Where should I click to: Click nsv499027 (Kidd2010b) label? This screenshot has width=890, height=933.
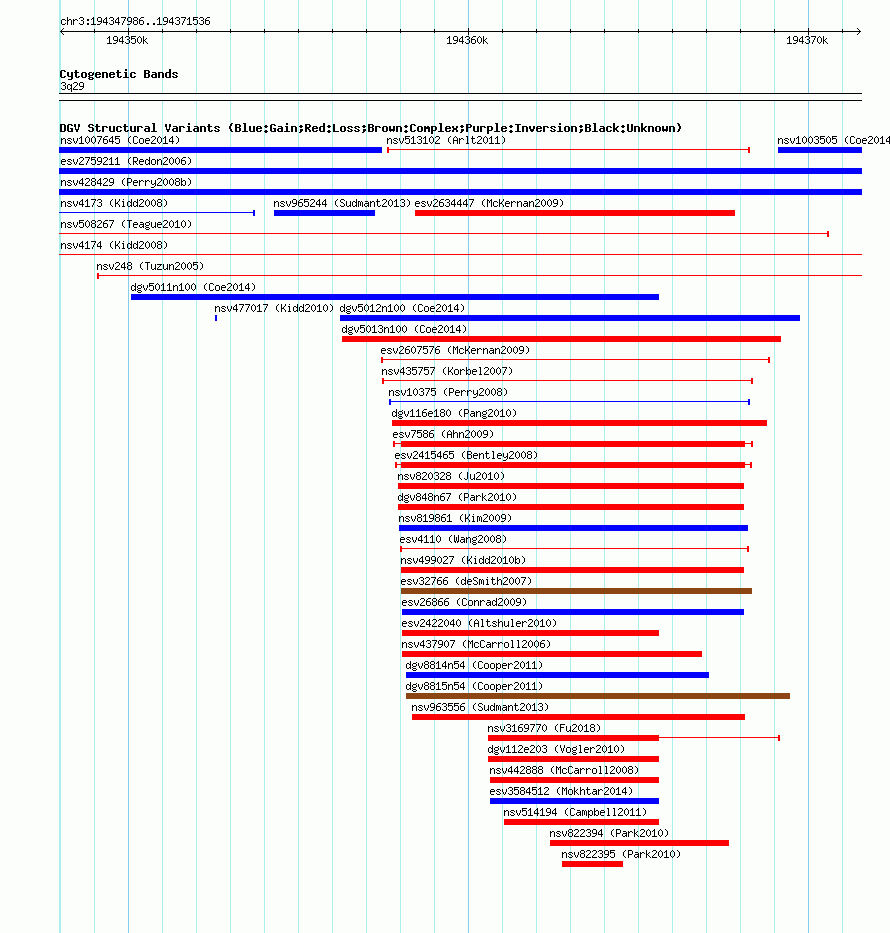[463, 561]
